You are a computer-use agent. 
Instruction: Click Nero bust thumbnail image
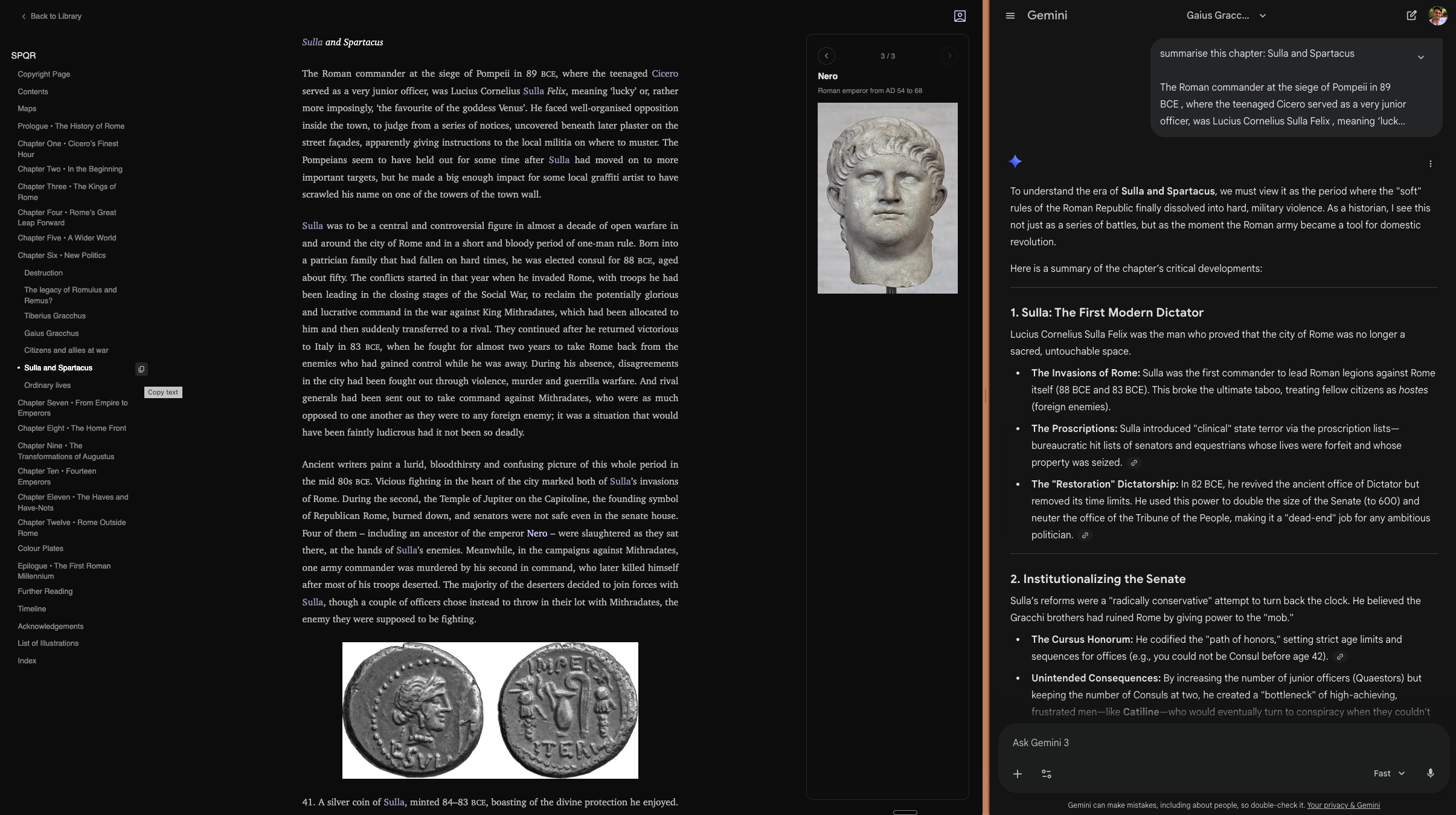pyautogui.click(x=887, y=198)
